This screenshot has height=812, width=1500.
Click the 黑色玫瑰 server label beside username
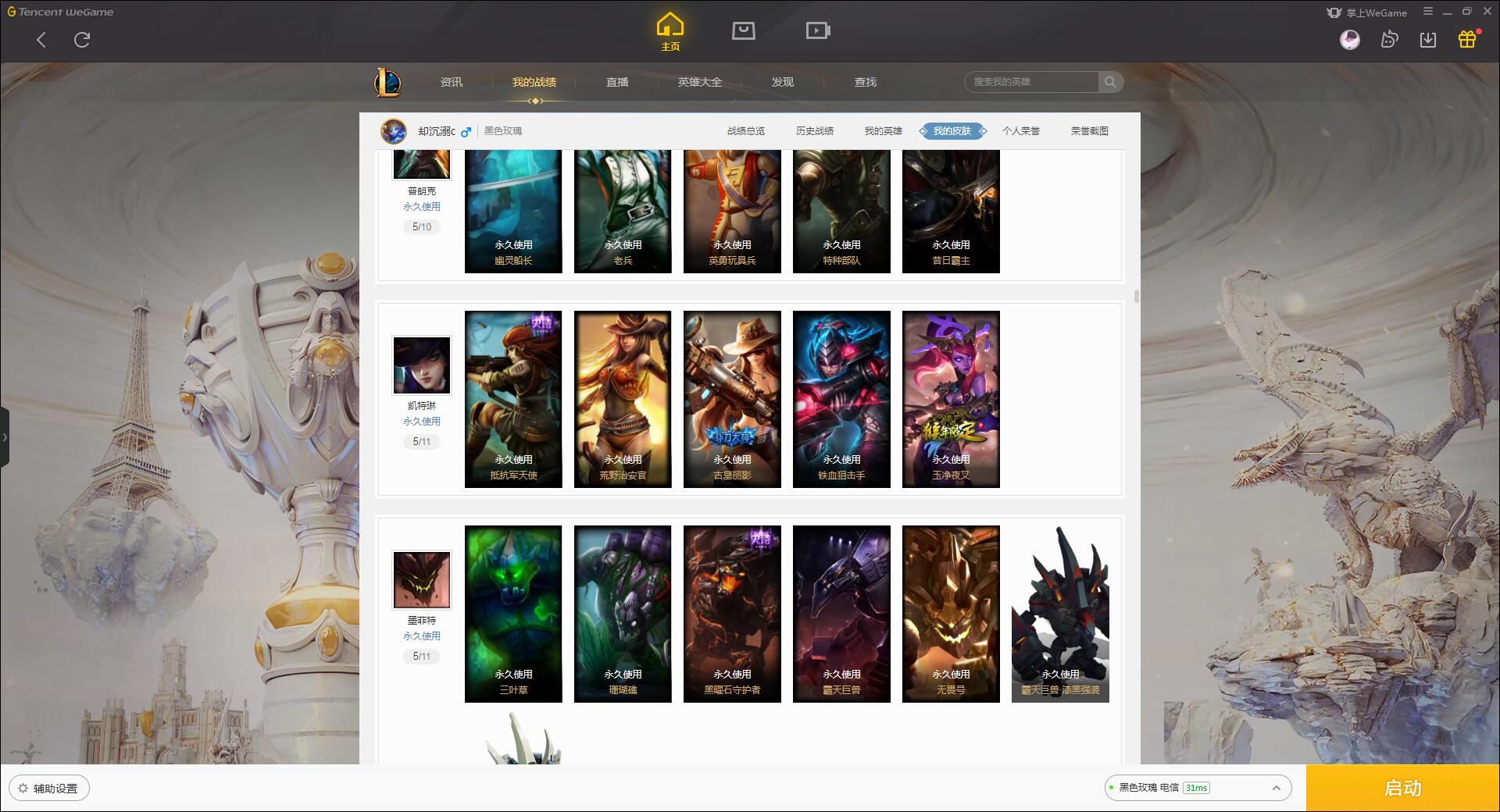(x=503, y=131)
